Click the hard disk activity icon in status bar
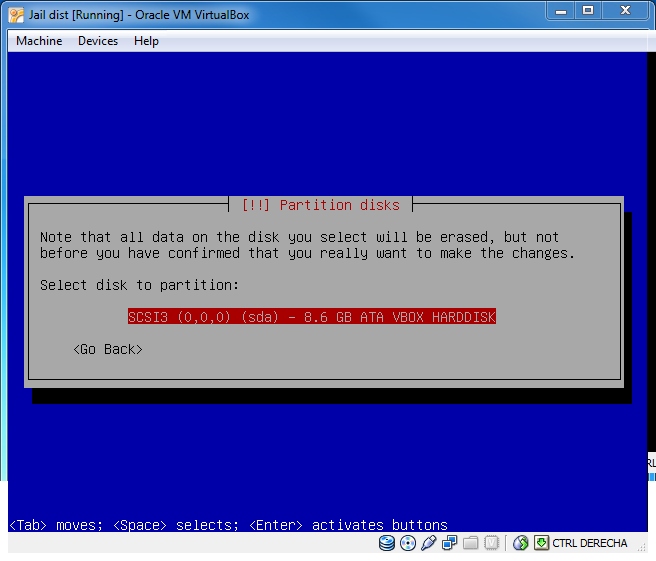Screen dimensions: 656x561 coord(387,543)
